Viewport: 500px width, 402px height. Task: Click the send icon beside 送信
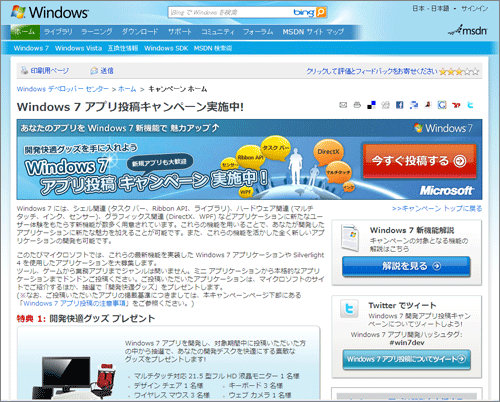(x=94, y=71)
